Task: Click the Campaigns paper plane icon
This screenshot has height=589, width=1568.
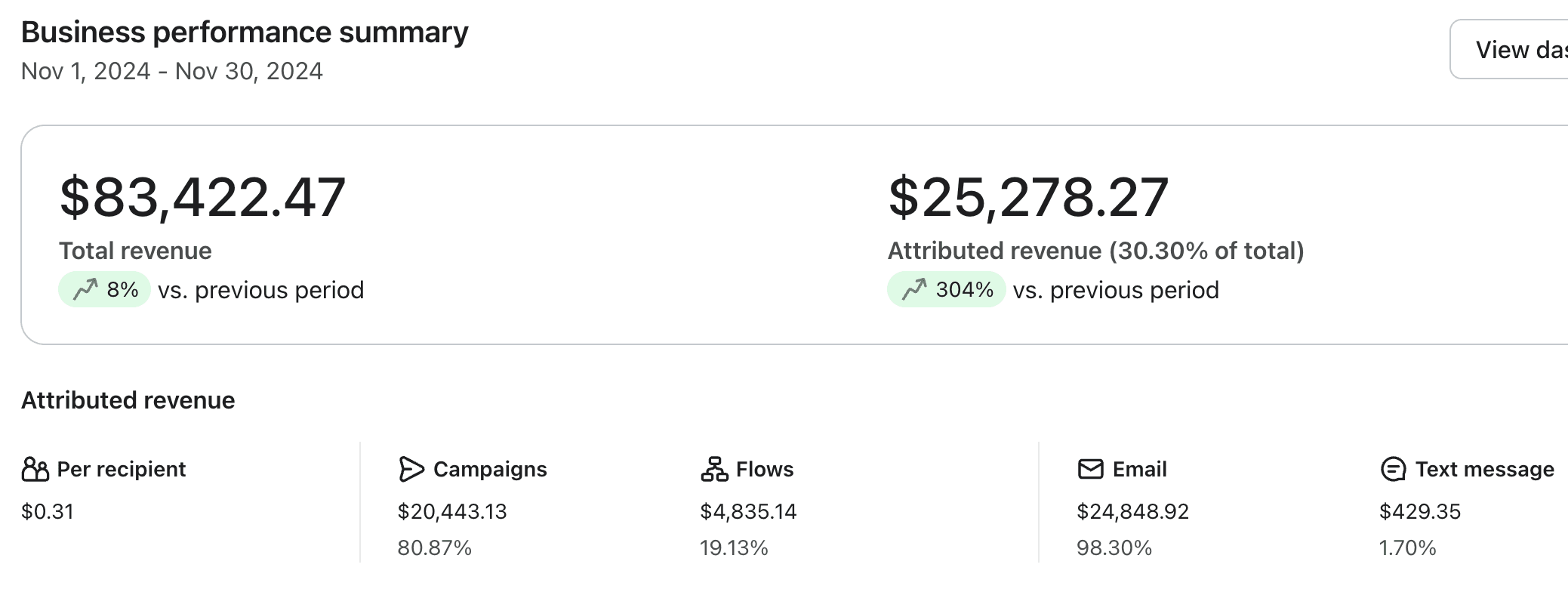Action: point(411,469)
